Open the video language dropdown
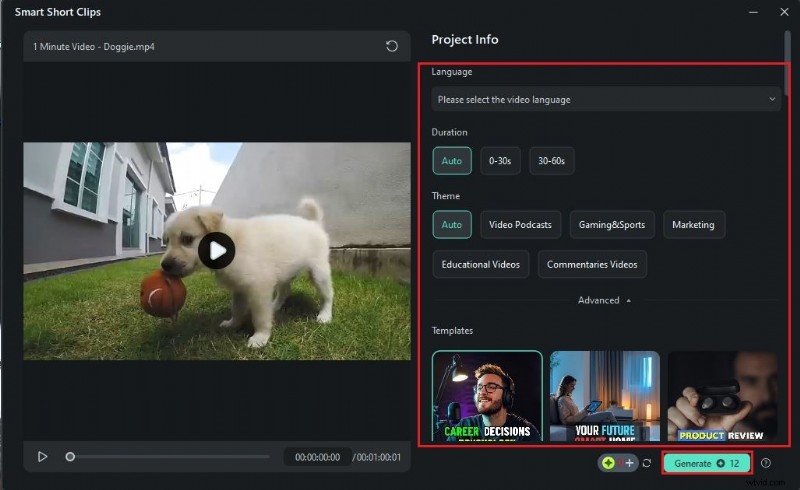This screenshot has height=490, width=800. 606,99
